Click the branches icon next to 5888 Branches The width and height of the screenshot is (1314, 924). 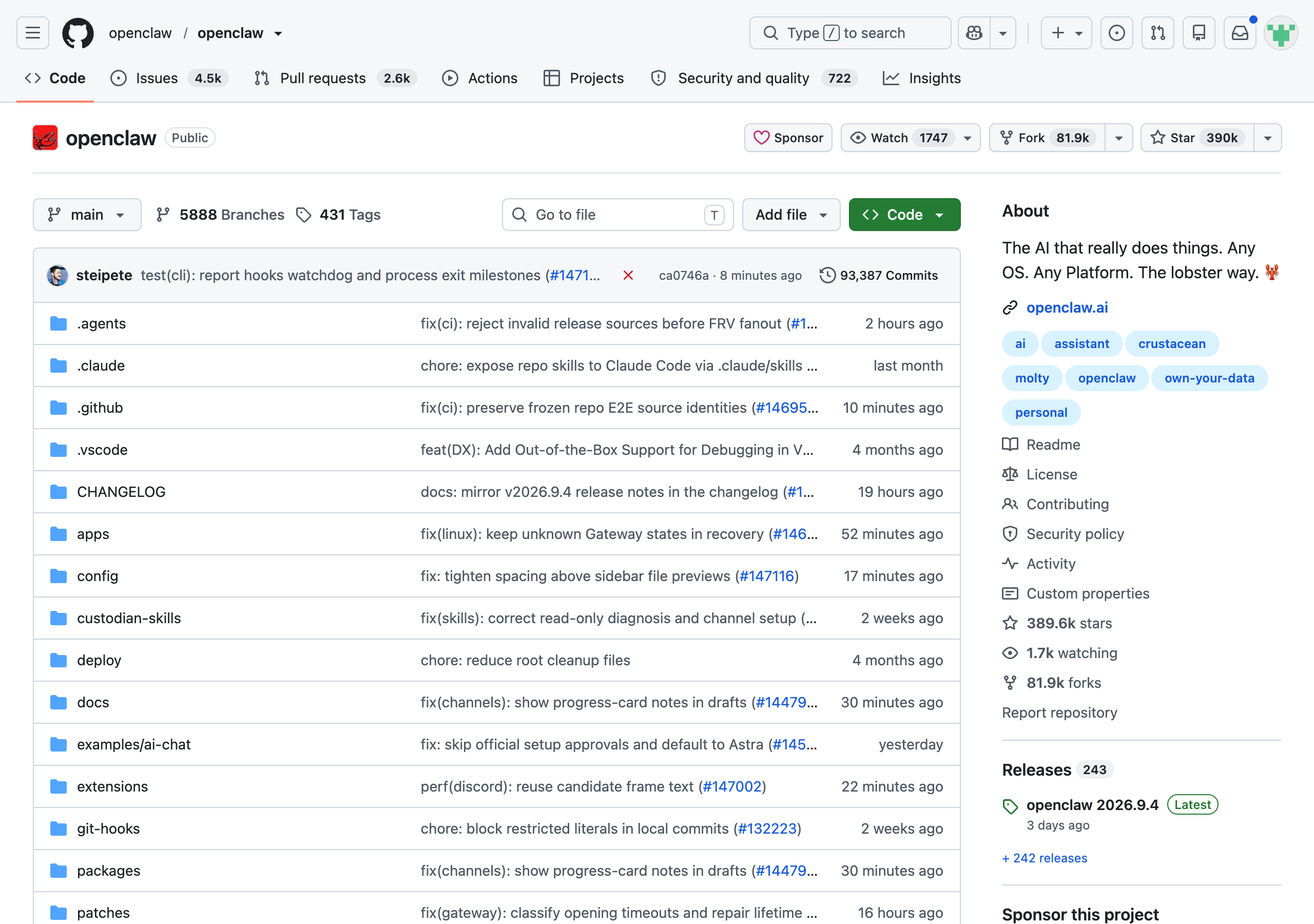[163, 215]
